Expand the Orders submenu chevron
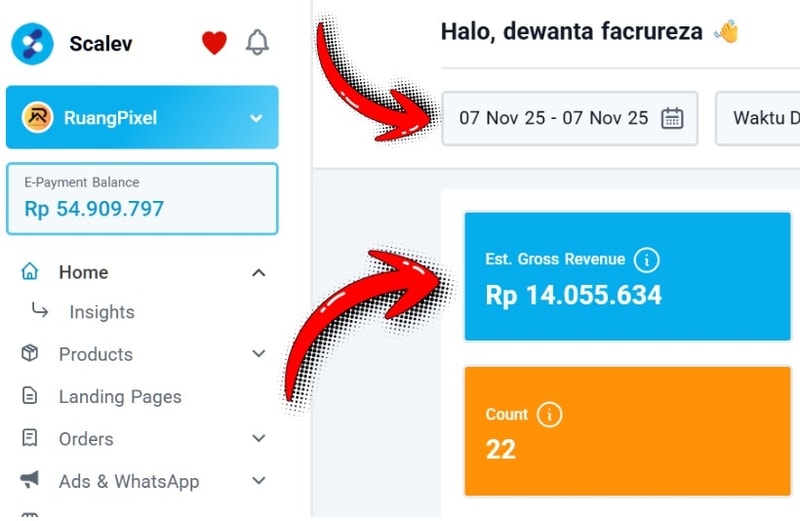The image size is (800, 521). [258, 439]
